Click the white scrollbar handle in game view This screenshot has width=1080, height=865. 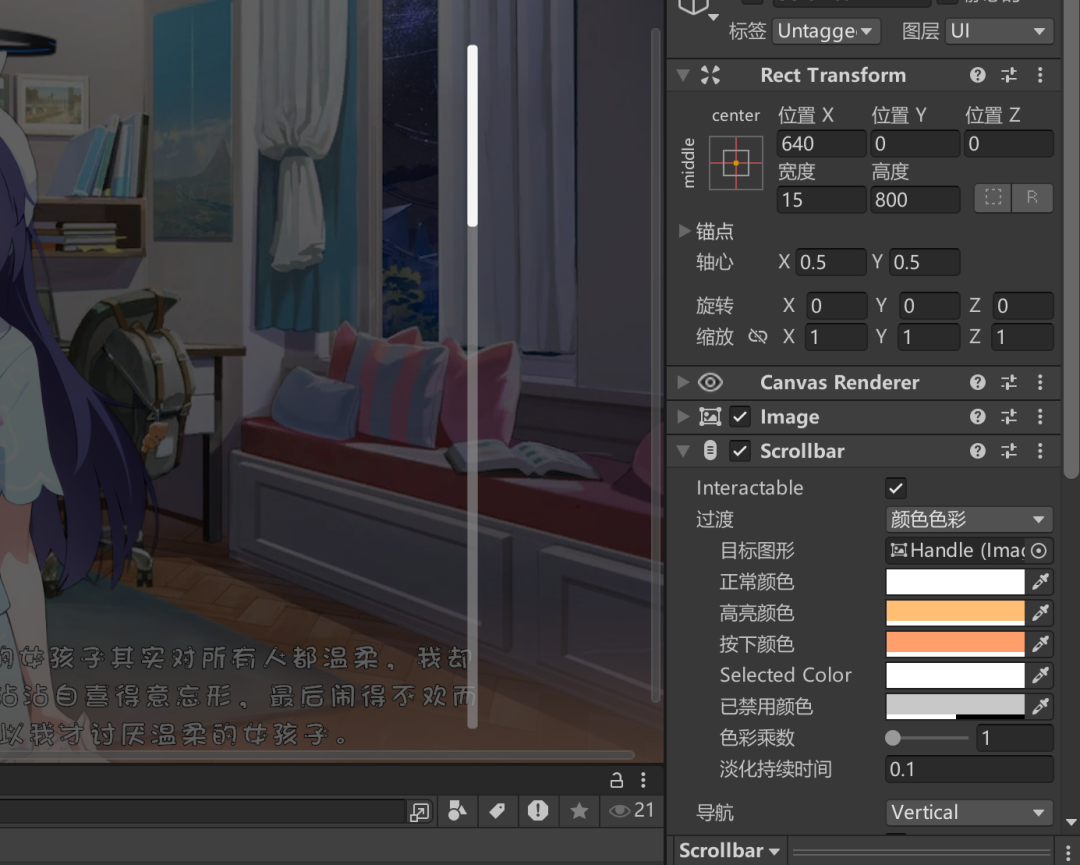[x=472, y=136]
